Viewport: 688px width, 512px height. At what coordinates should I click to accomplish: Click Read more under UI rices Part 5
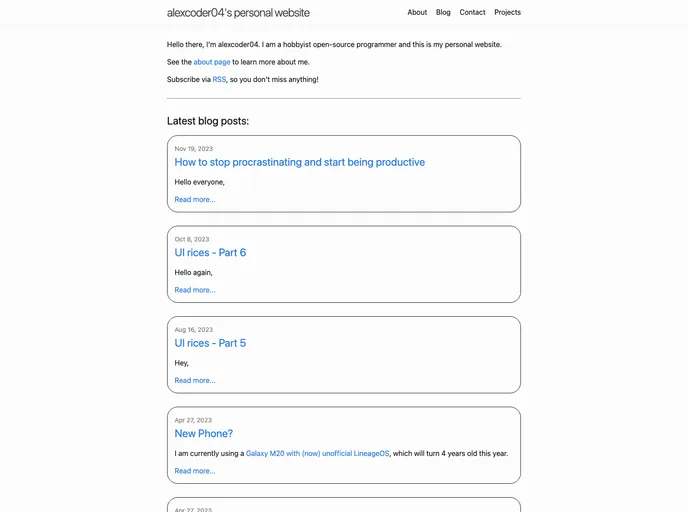tap(195, 380)
